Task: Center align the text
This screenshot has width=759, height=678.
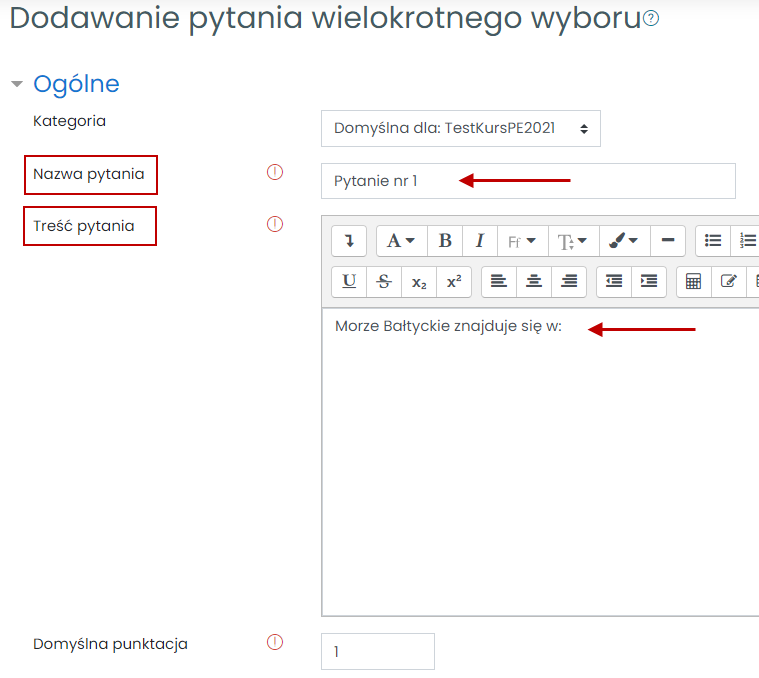Action: (534, 282)
